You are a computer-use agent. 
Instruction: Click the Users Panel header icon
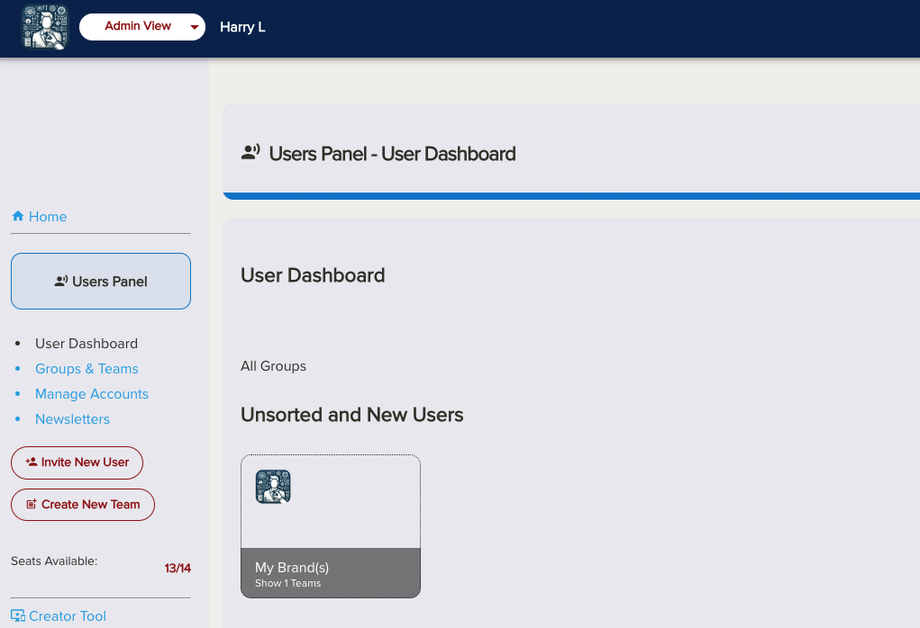pyautogui.click(x=251, y=153)
